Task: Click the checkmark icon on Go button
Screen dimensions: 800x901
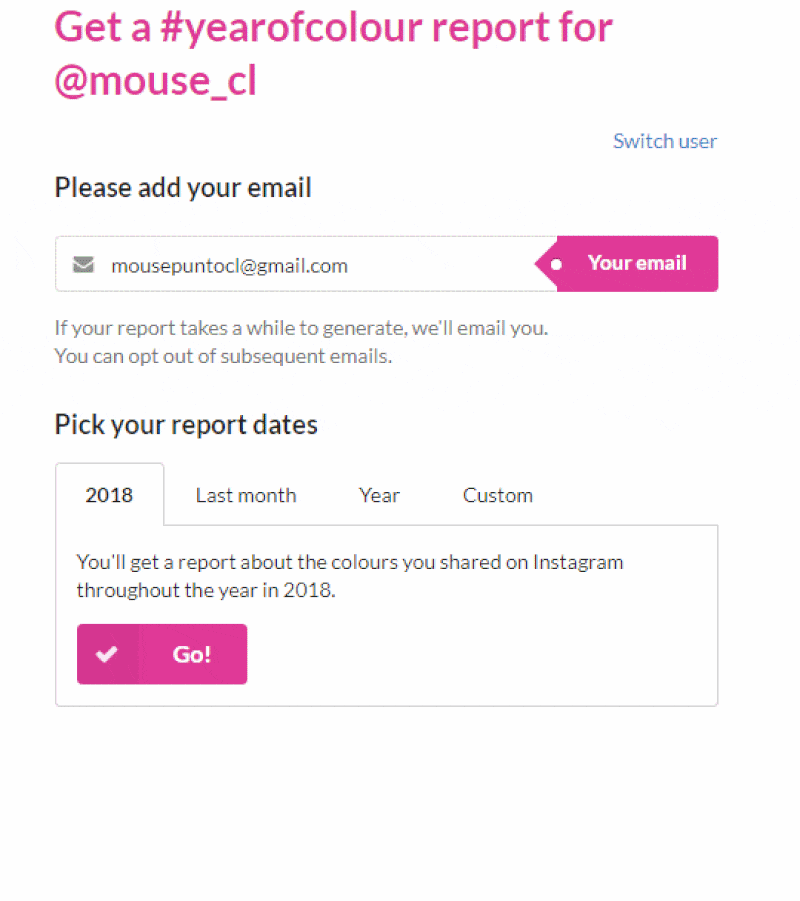Action: [107, 654]
